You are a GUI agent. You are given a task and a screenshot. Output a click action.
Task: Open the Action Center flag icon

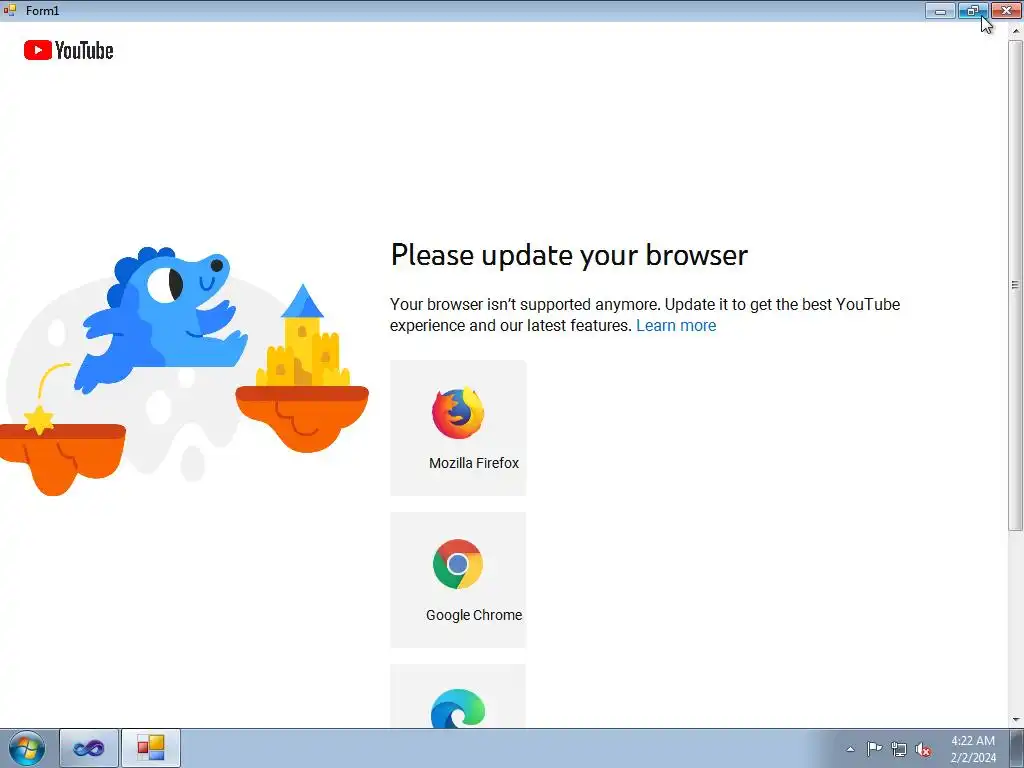(x=874, y=749)
